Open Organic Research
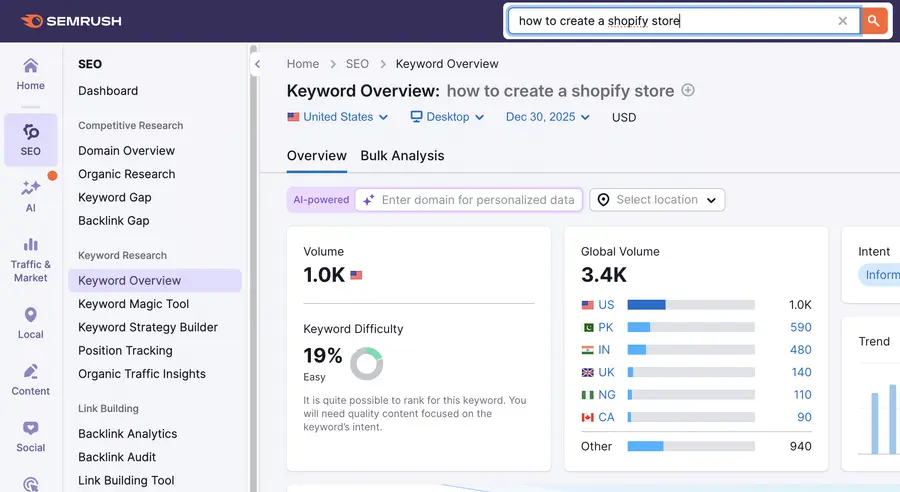This screenshot has height=492, width=900. click(126, 175)
